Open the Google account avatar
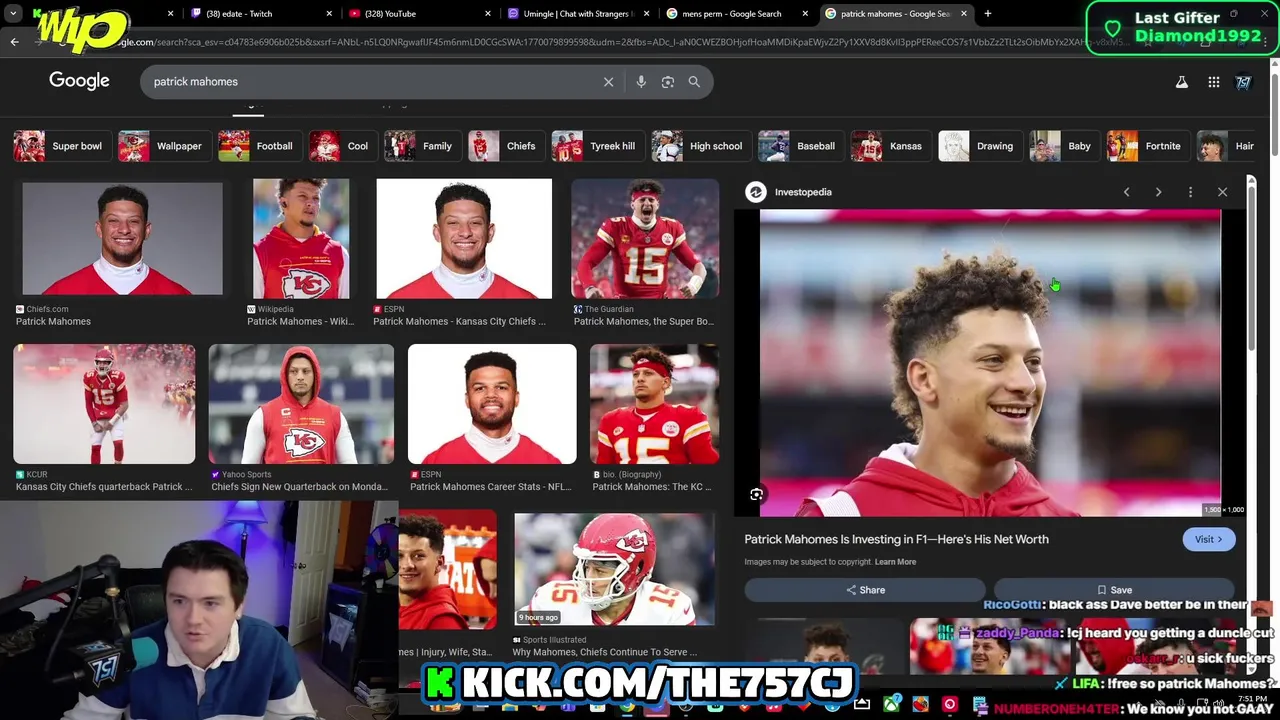Image resolution: width=1280 pixels, height=720 pixels. pyautogui.click(x=1244, y=82)
